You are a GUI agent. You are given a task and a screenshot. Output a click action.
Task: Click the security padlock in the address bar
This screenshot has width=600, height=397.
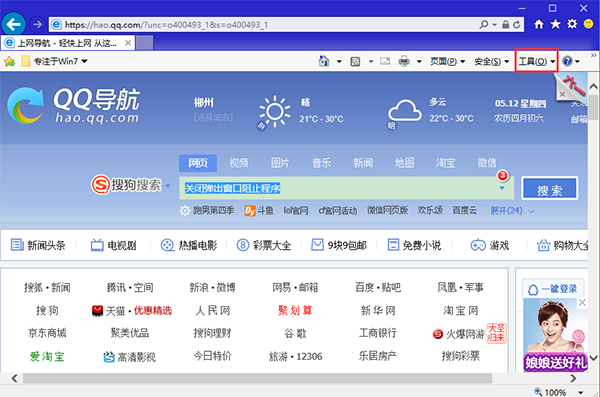(505, 25)
